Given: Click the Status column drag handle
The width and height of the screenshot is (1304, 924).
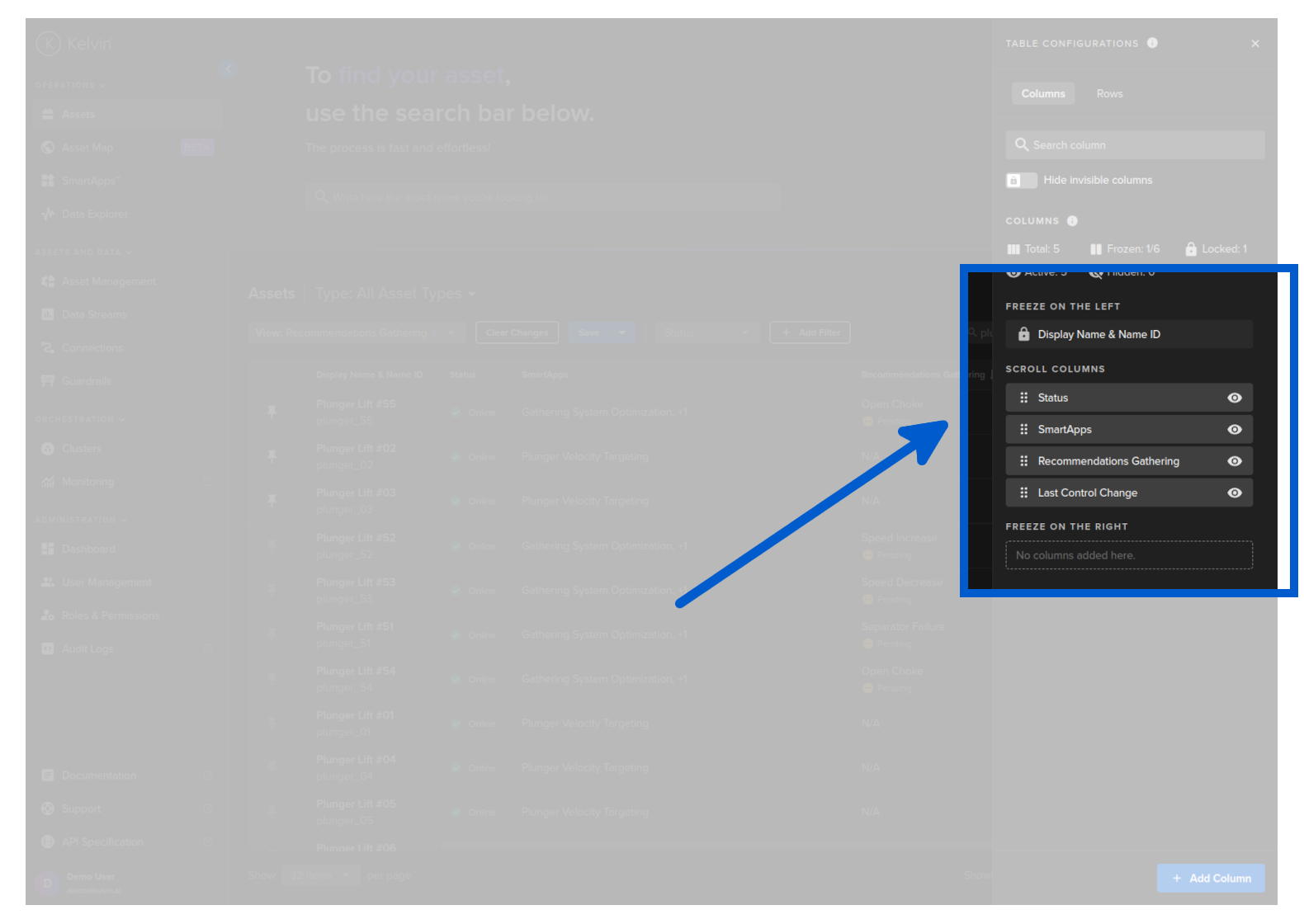Looking at the screenshot, I should [1023, 398].
